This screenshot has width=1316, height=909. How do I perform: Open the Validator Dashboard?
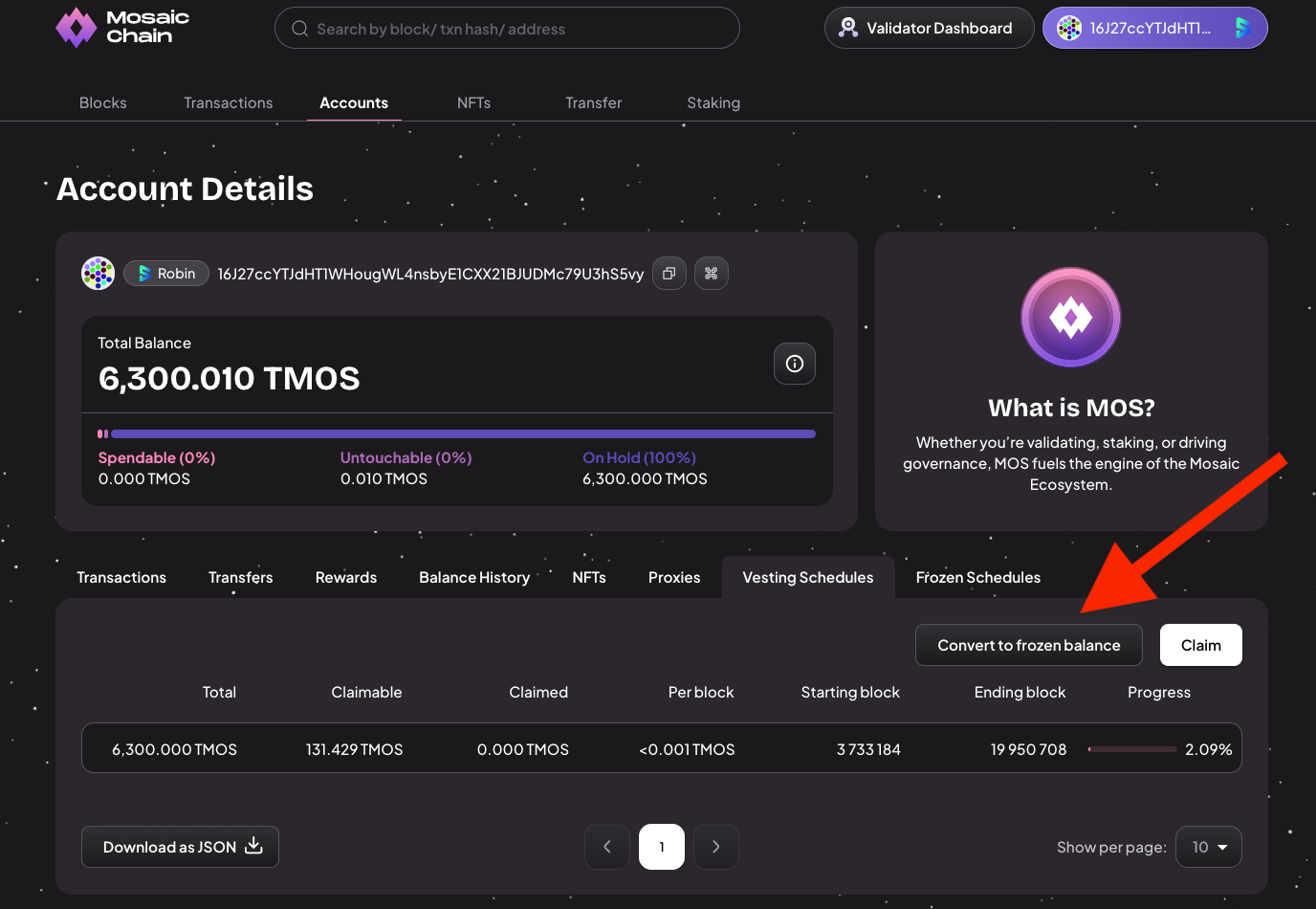coord(928,28)
